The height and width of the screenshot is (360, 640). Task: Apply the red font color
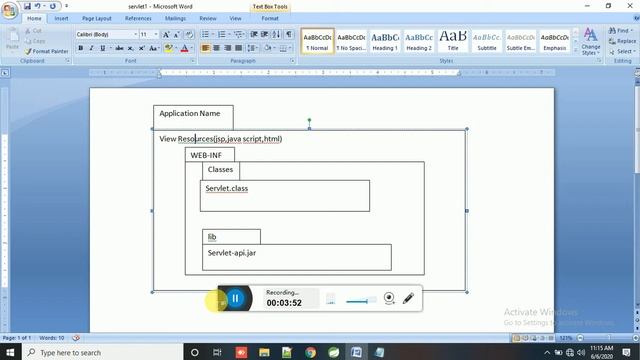184,48
